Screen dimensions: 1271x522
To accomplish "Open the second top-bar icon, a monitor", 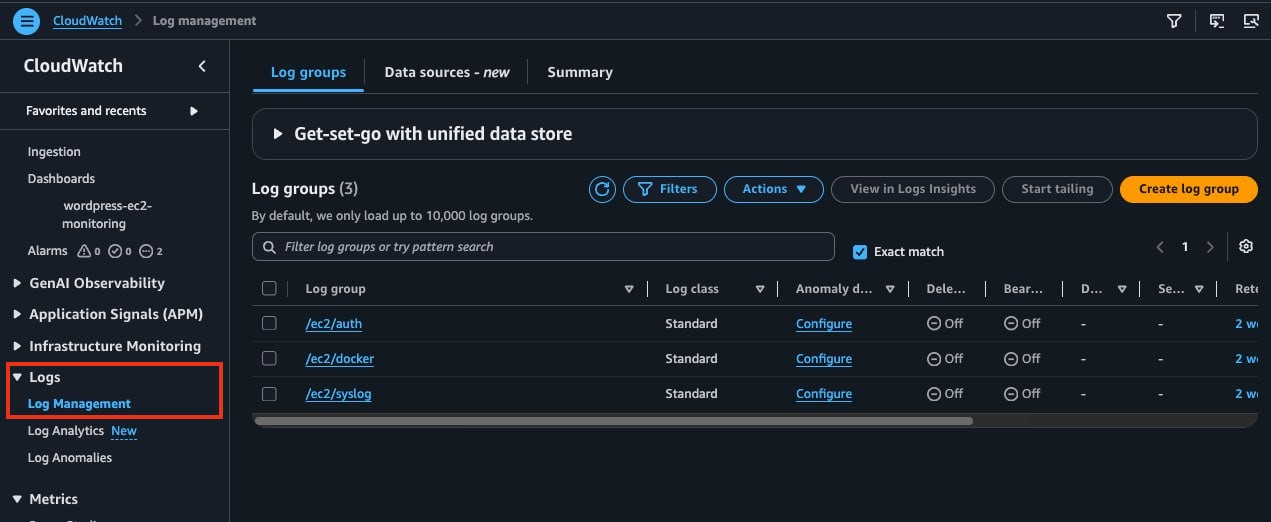I will [x=1217, y=21].
